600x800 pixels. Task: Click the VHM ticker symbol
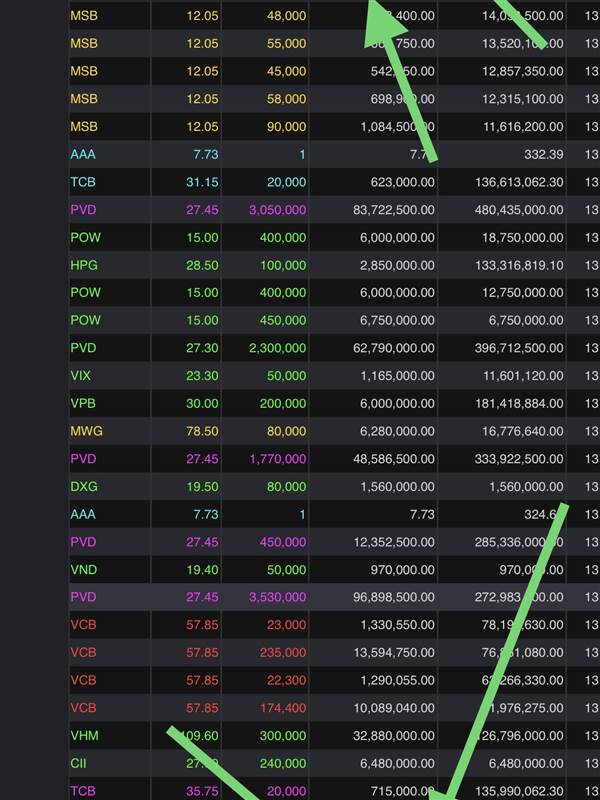click(x=84, y=735)
